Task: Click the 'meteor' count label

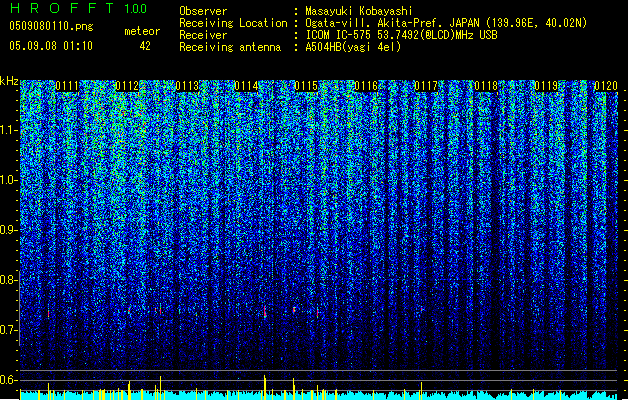Action: (x=142, y=31)
